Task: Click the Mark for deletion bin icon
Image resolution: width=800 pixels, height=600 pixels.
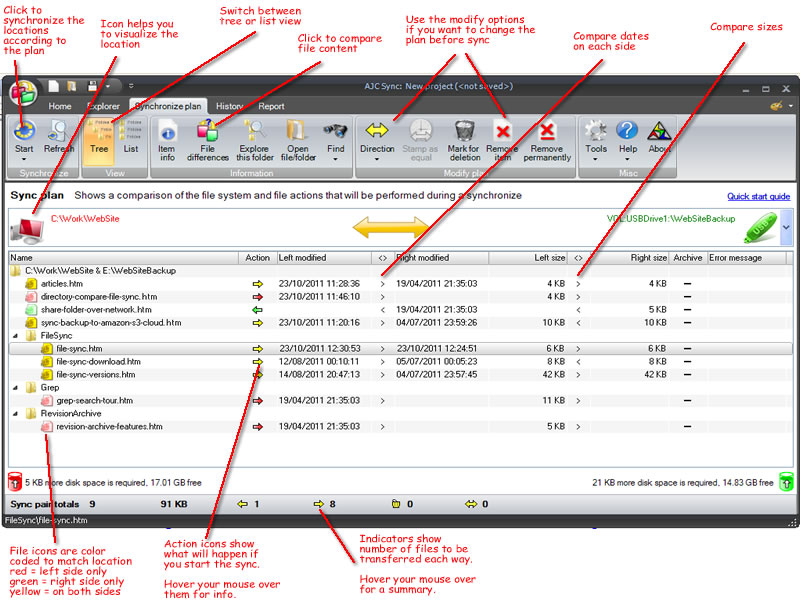Action: 464,131
